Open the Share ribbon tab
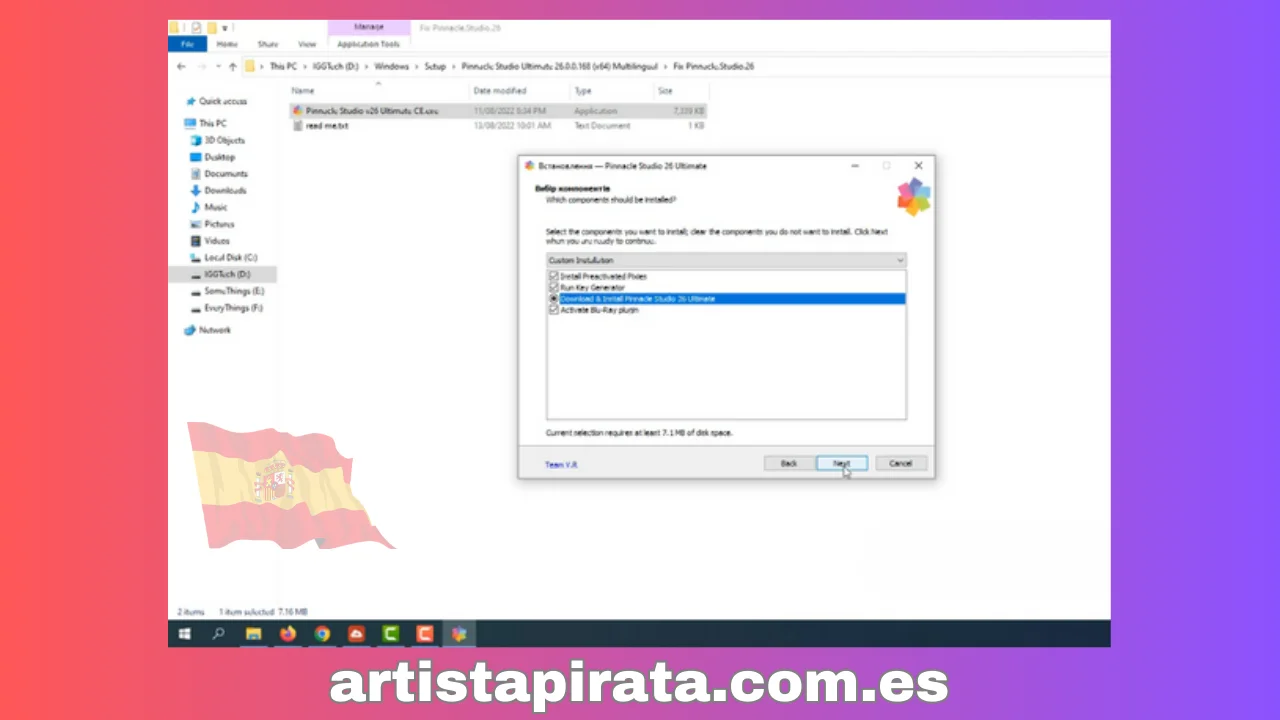 pos(268,44)
